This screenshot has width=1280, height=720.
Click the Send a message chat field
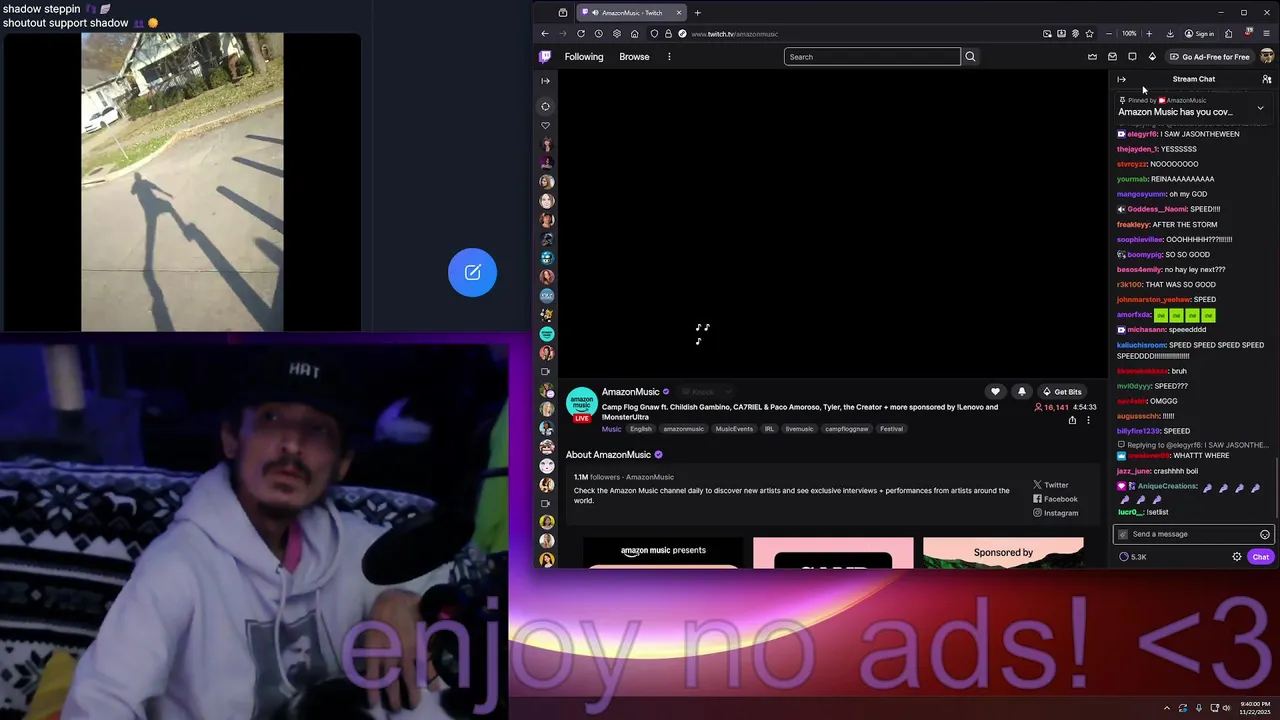1193,534
